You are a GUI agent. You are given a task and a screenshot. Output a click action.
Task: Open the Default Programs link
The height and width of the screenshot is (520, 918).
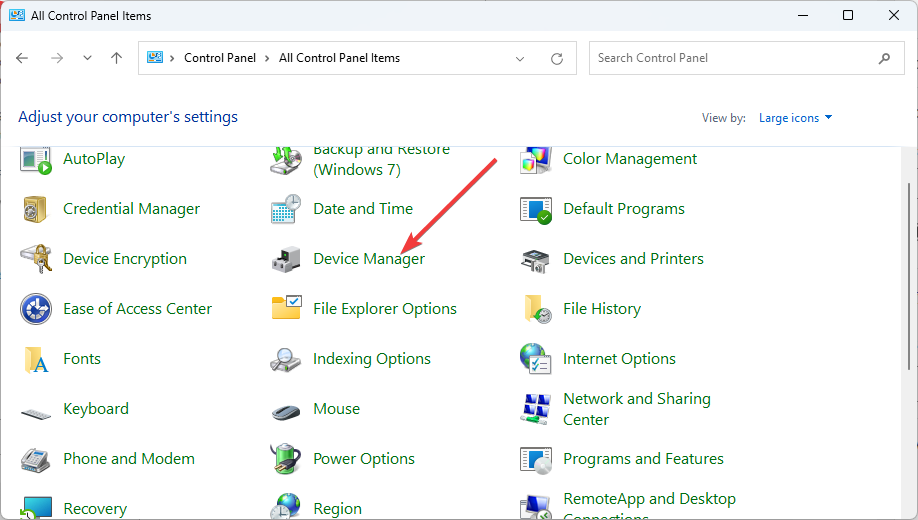(624, 209)
